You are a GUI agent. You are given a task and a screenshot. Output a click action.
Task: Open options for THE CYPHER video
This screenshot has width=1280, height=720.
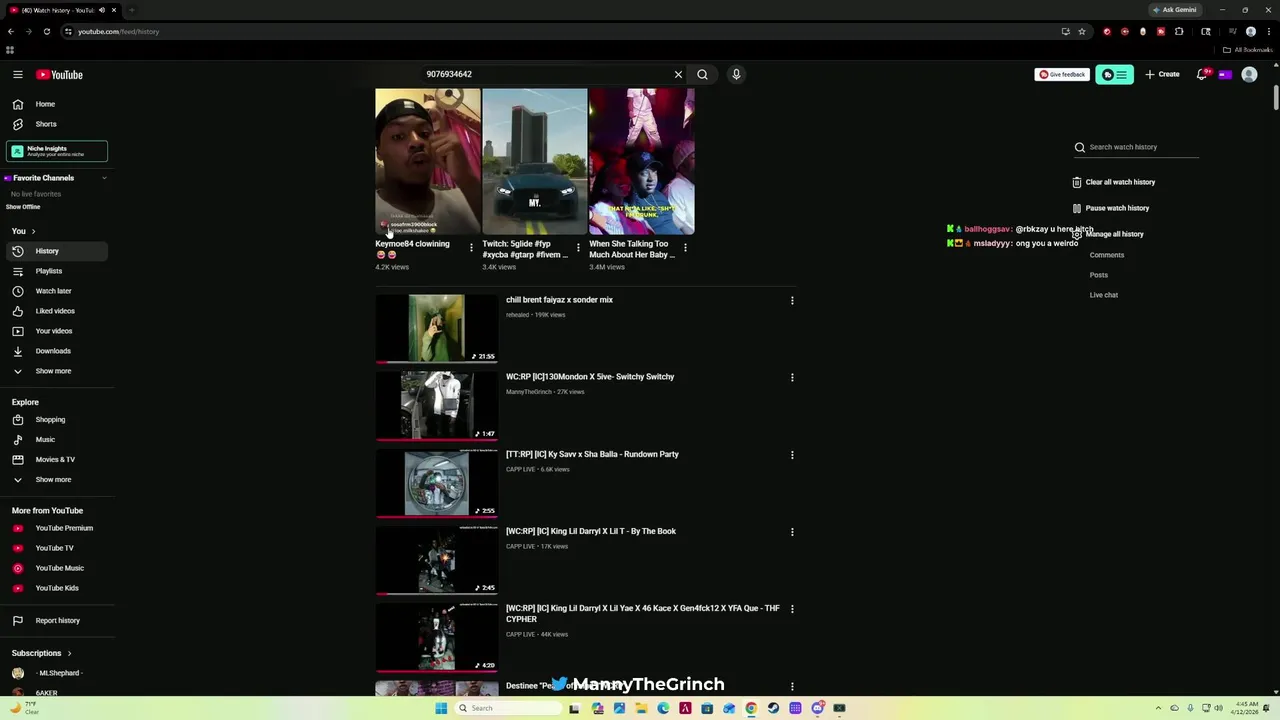point(792,609)
